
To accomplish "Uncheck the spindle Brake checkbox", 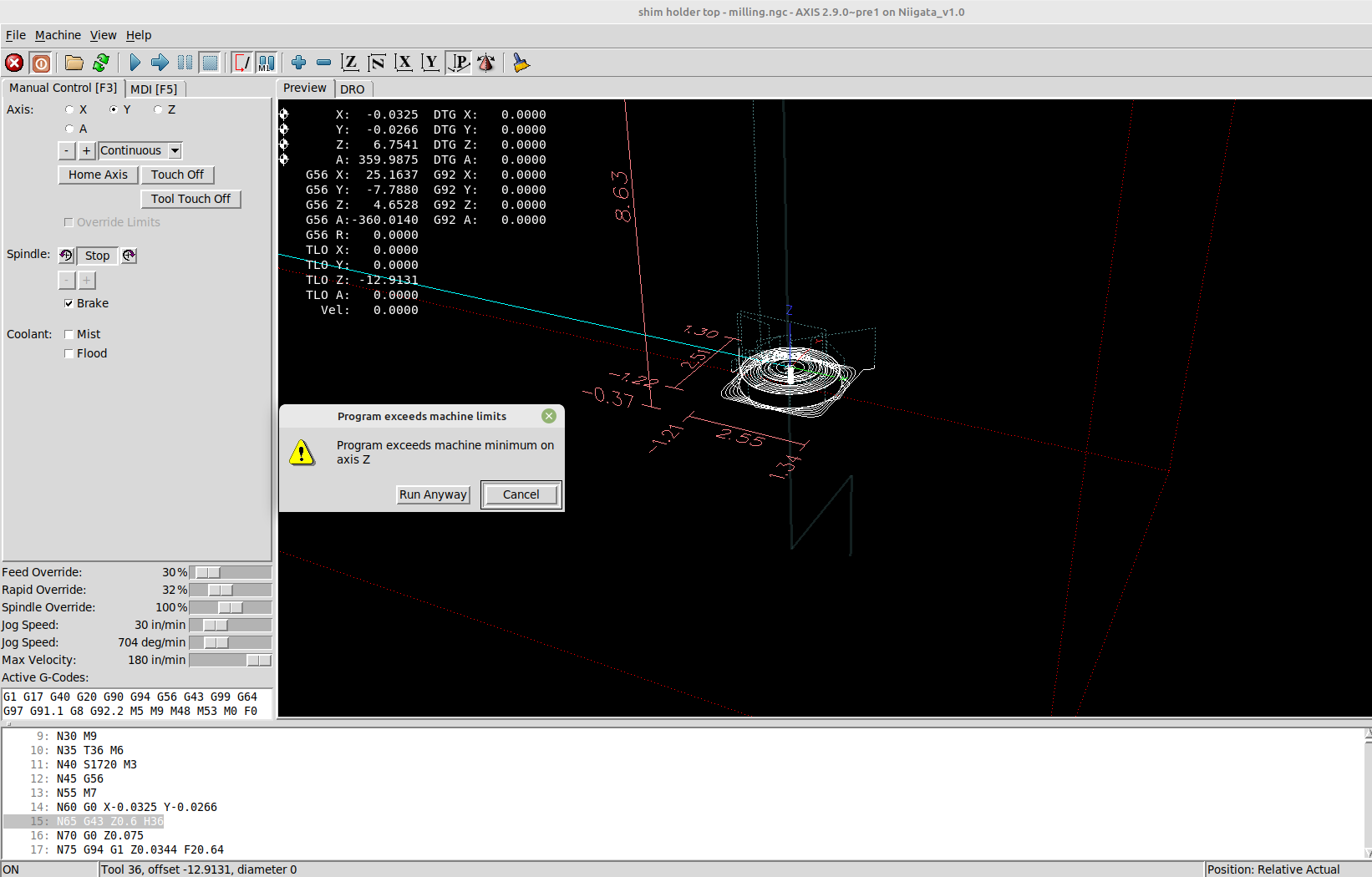I will pyautogui.click(x=69, y=303).
